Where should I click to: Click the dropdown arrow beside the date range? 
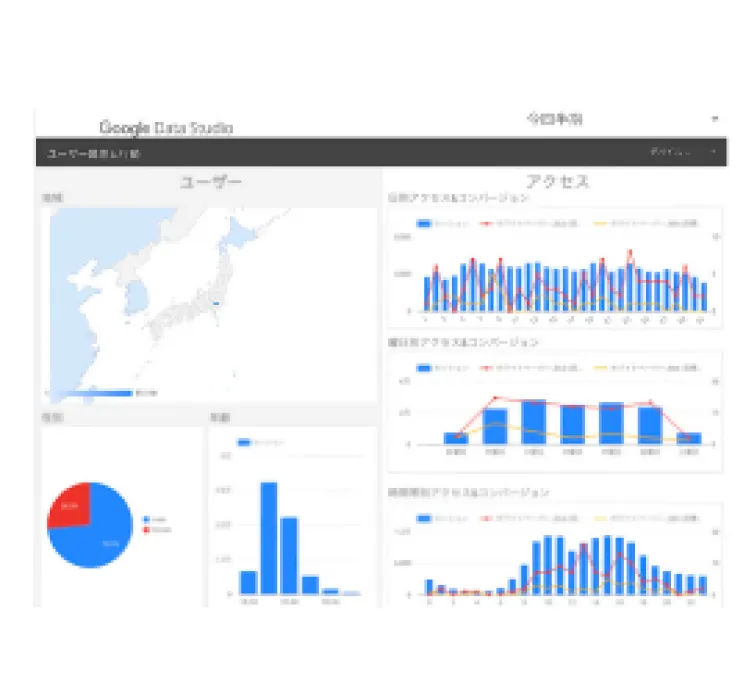(x=714, y=119)
